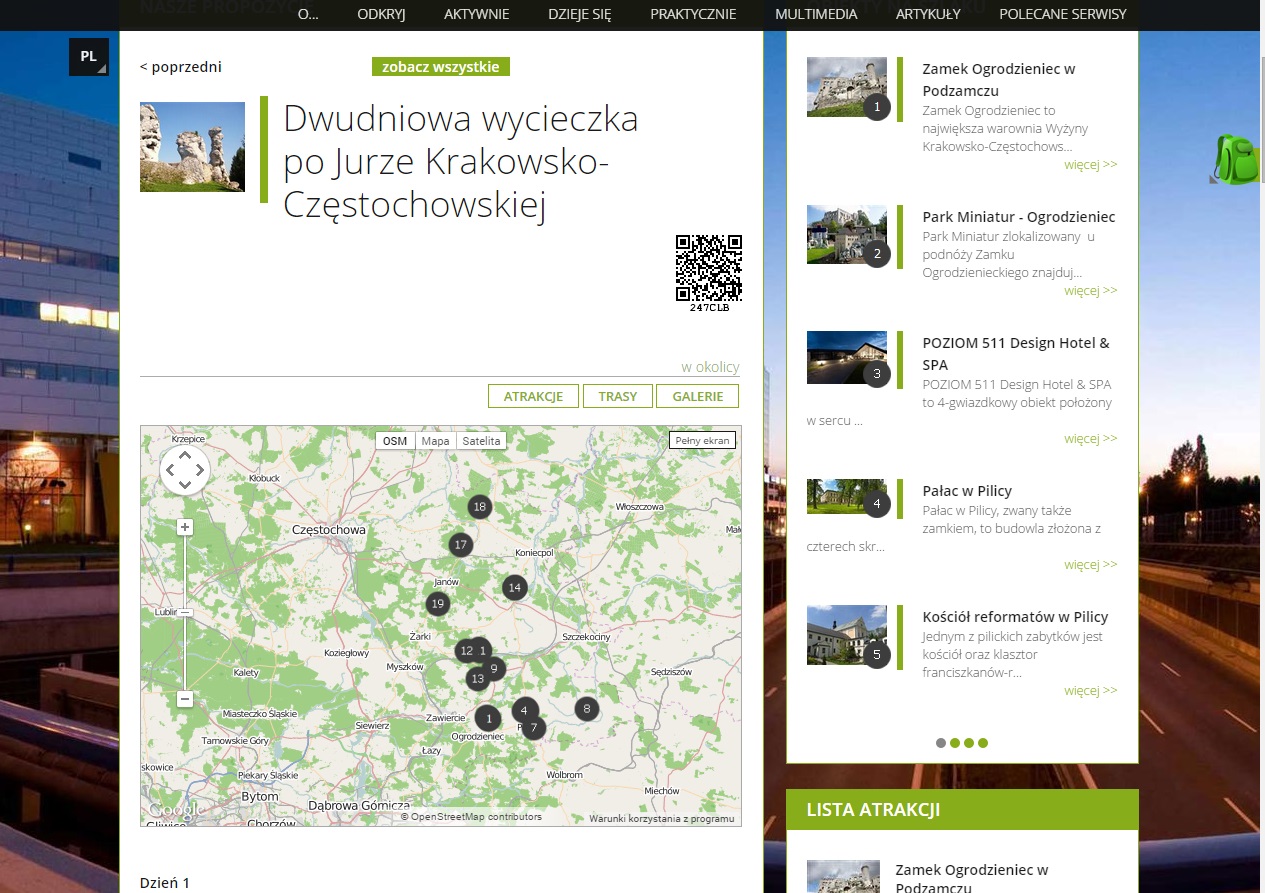The width and height of the screenshot is (1265, 893).
Task: Select the third pagination dot
Action: pos(969,743)
